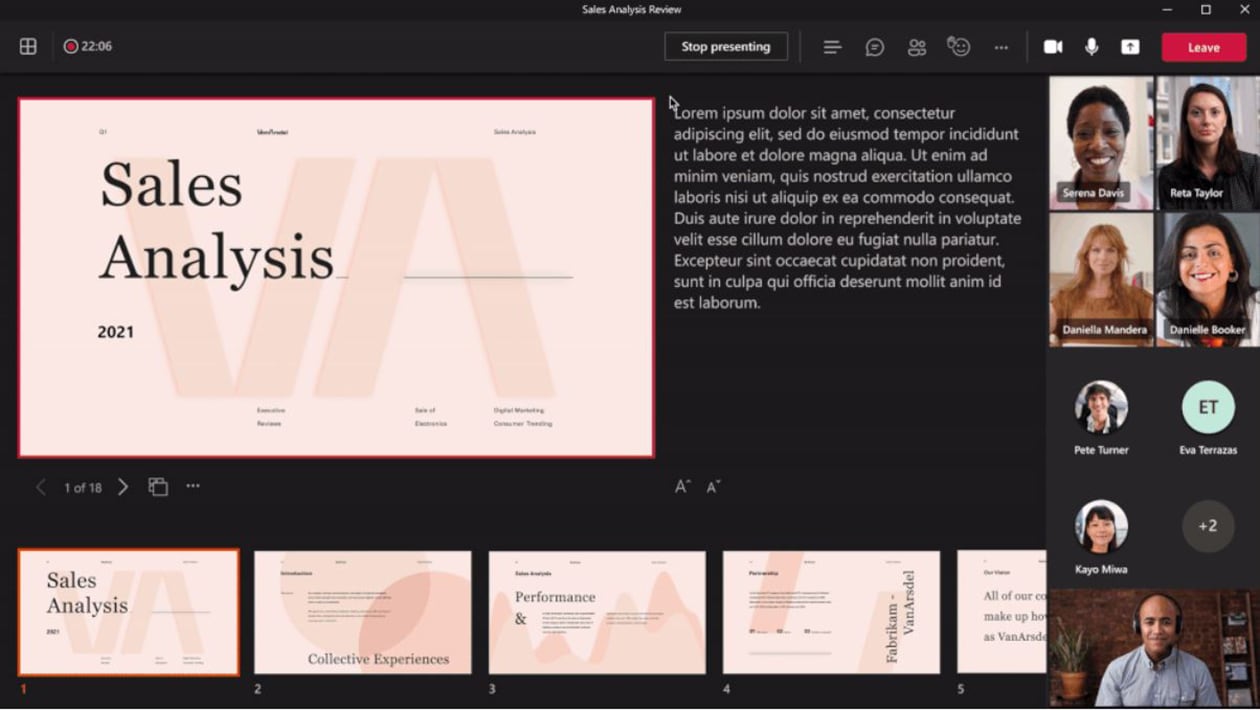Click Danielle Booker video tile
Image resolution: width=1260 pixels, height=710 pixels.
1208,280
